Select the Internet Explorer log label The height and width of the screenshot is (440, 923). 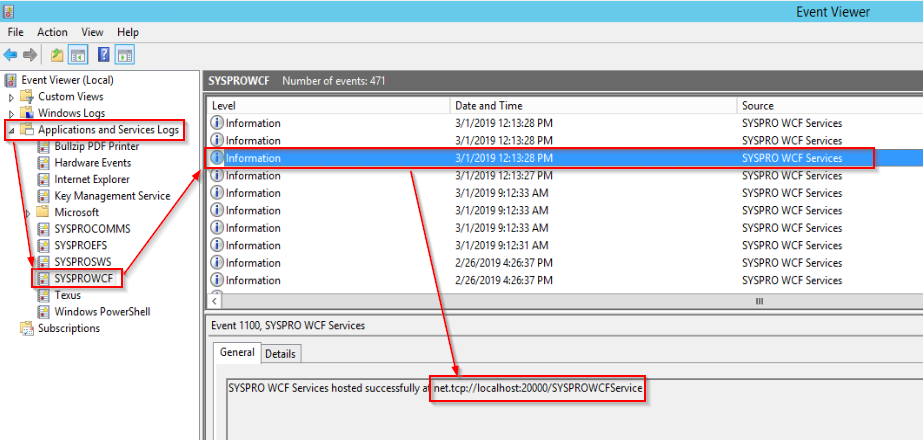click(92, 179)
